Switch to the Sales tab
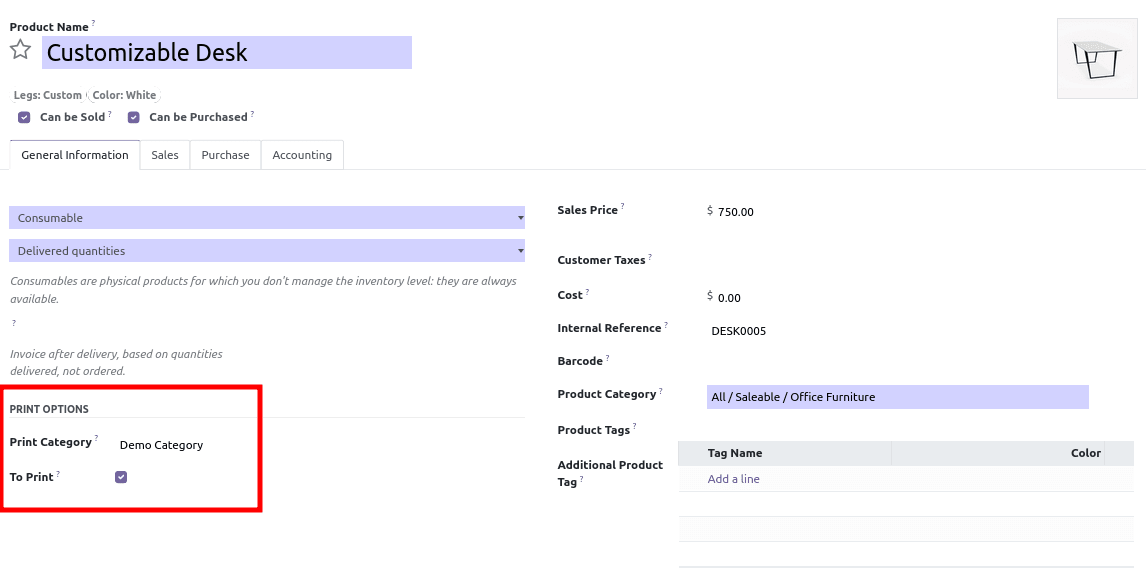The image size is (1146, 572). [x=165, y=155]
